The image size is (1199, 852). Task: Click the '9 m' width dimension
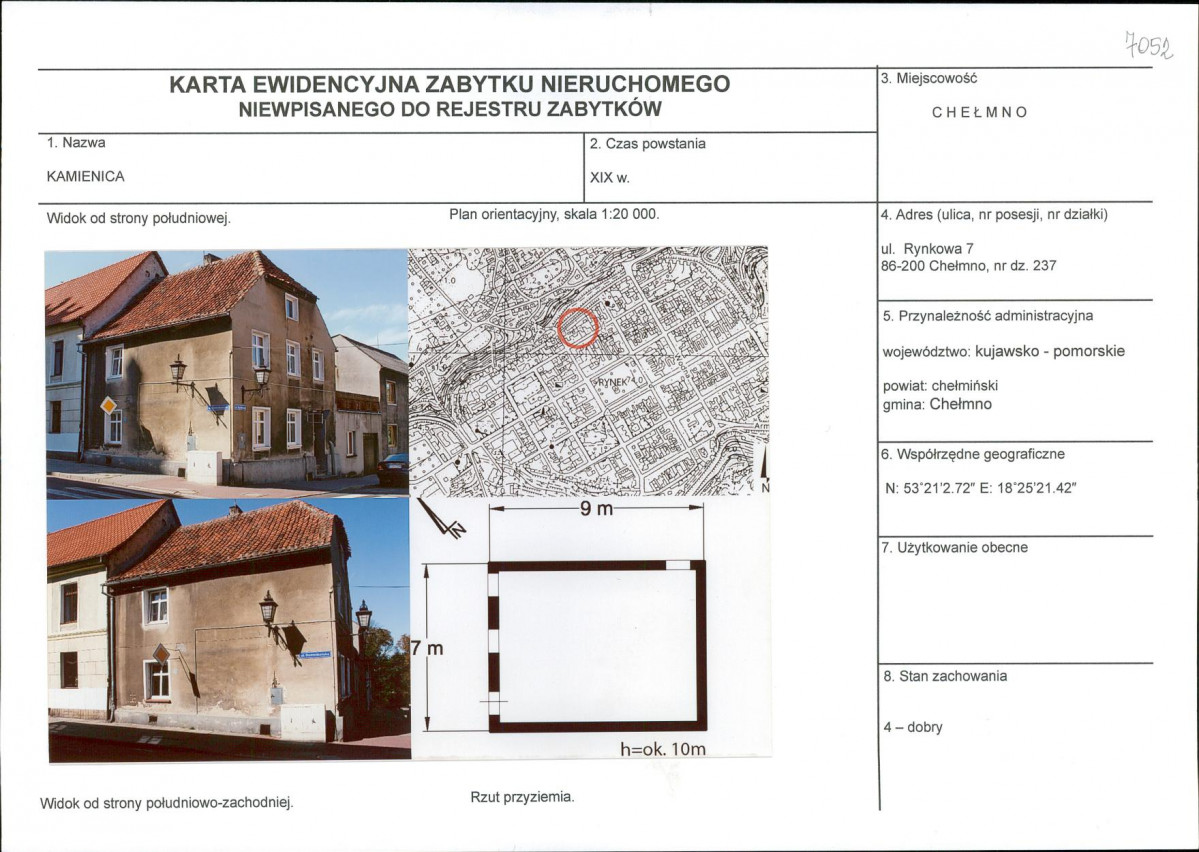(x=596, y=509)
